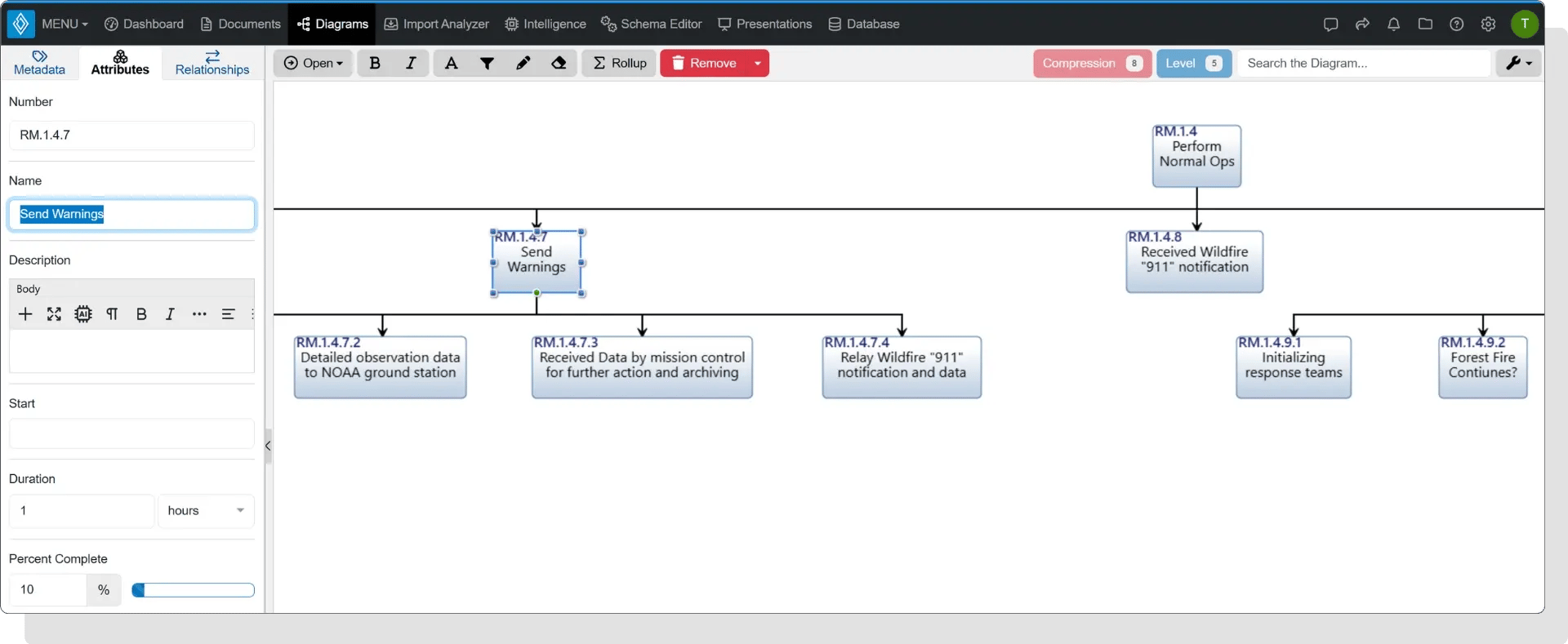Click the Level button
1568x644 pixels.
click(x=1193, y=63)
